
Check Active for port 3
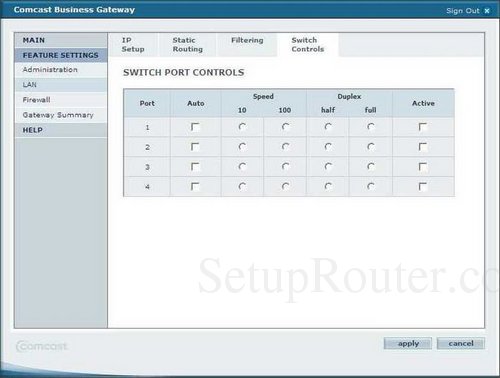(423, 167)
